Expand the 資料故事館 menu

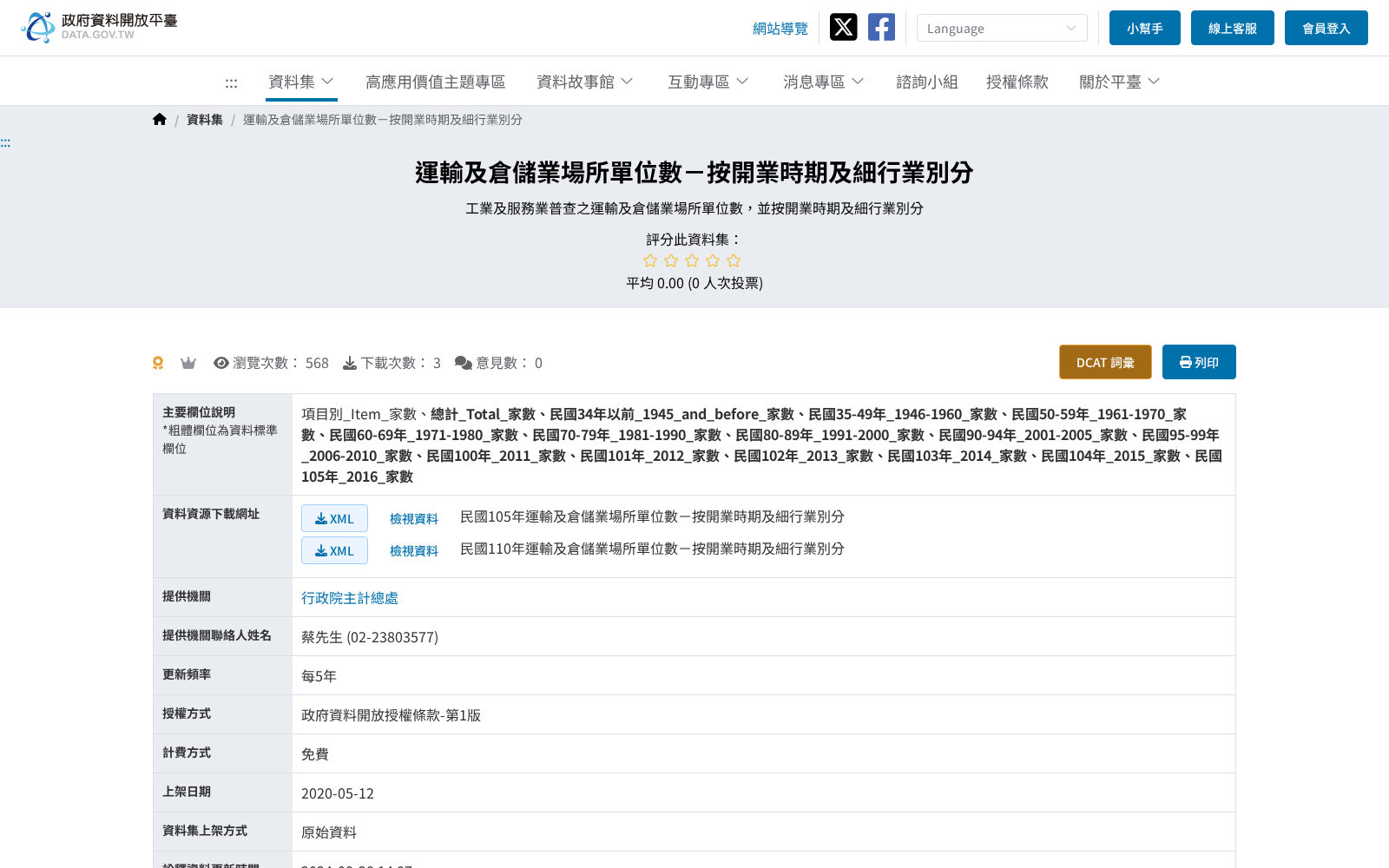tap(585, 82)
